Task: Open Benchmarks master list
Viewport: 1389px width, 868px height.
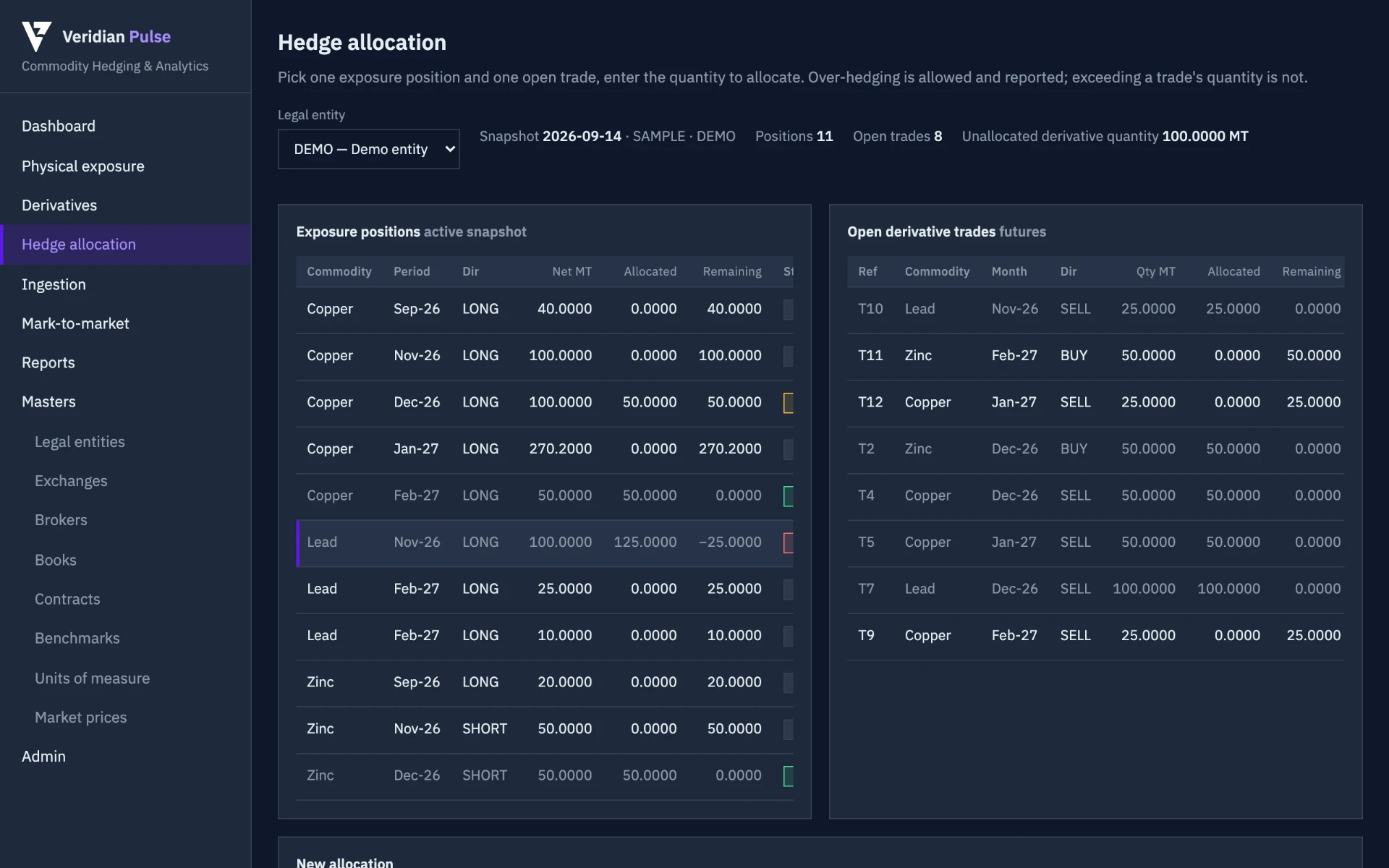Action: click(125, 638)
